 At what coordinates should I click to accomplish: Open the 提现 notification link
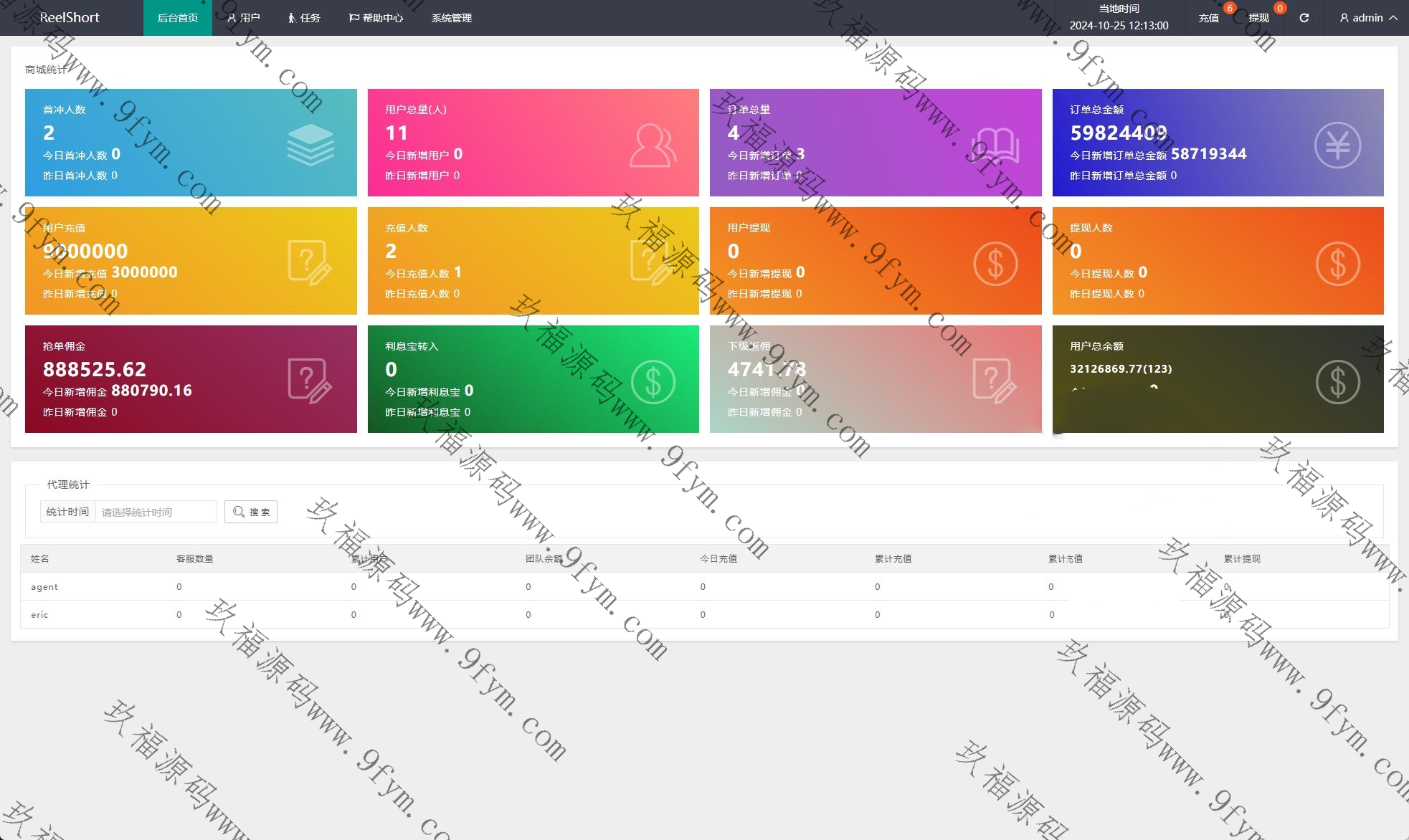pos(1258,18)
